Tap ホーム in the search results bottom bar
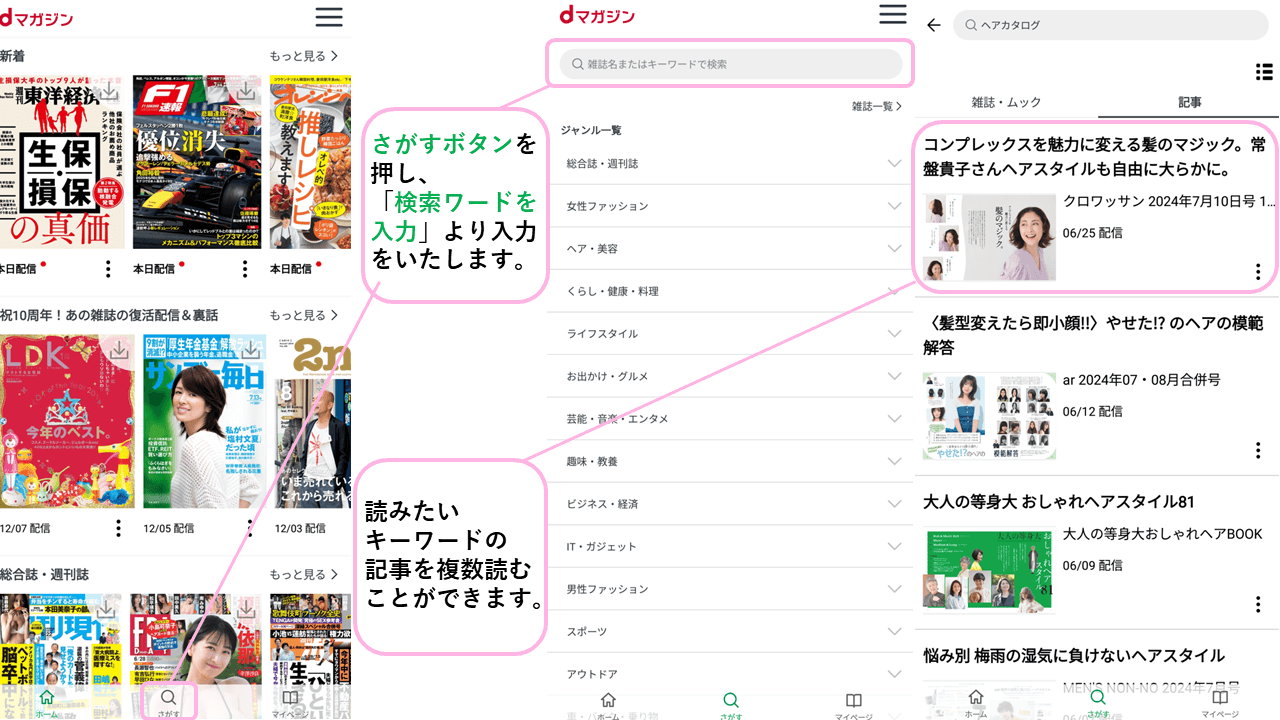This screenshot has width=1280, height=720. point(976,702)
